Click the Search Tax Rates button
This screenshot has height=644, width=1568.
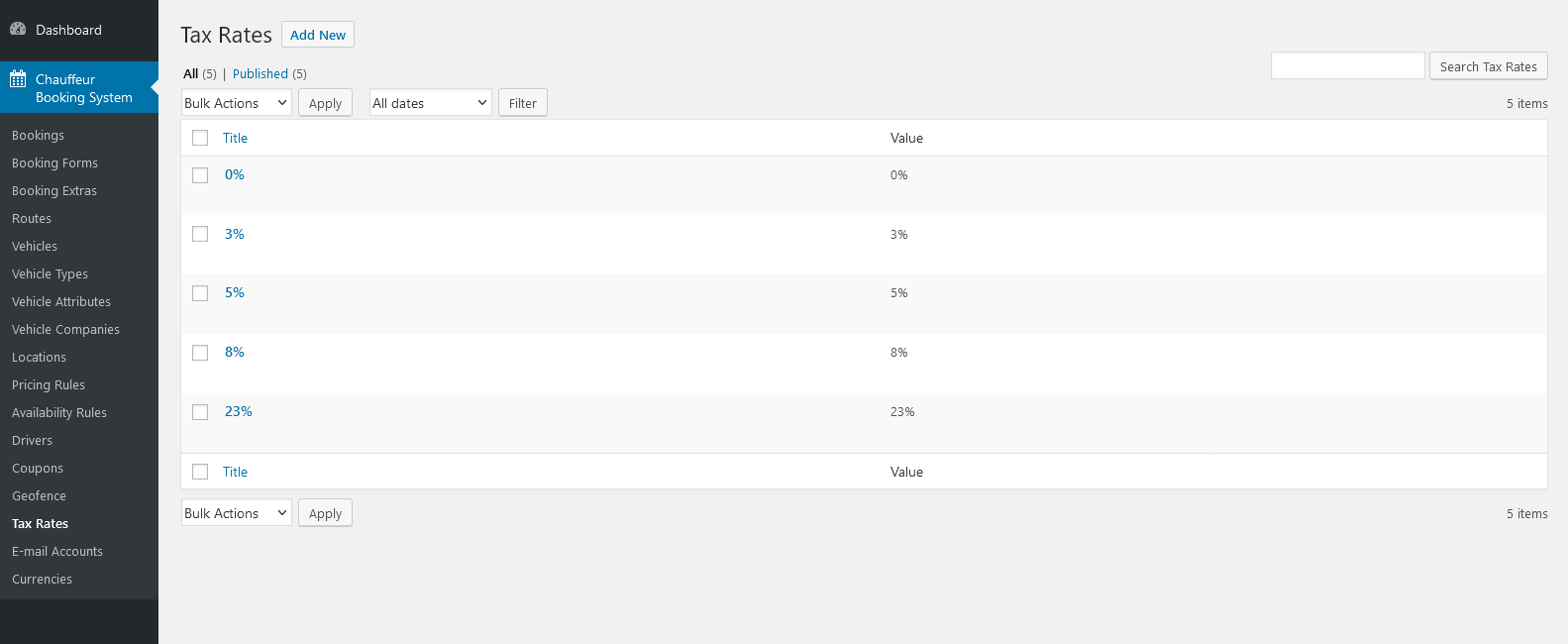click(1488, 66)
